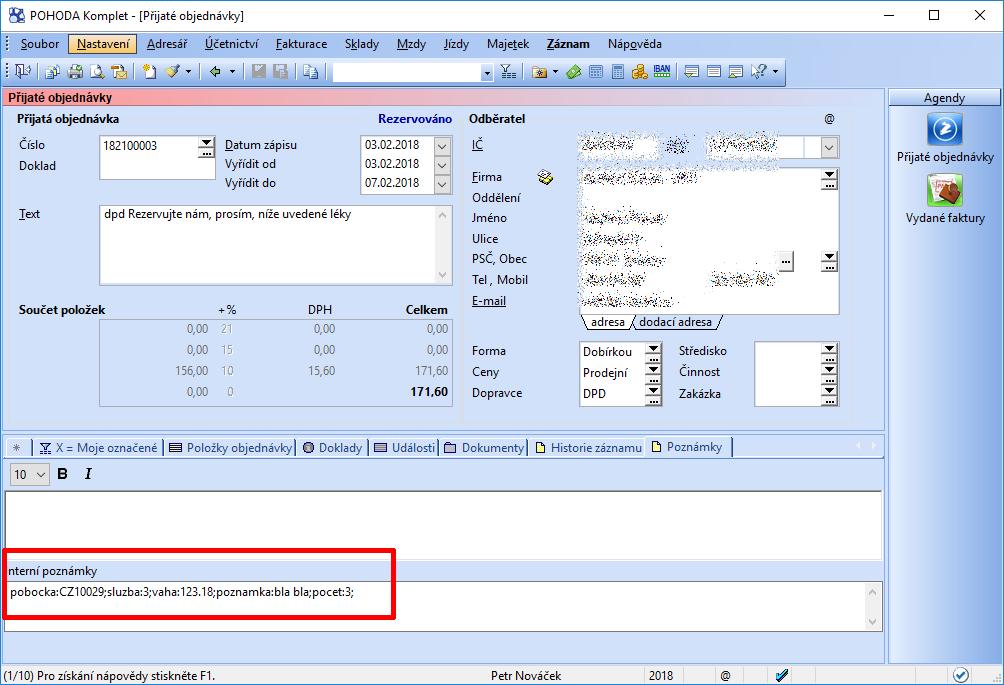
Task: Expand the Vyřídit do date dropdown
Action: click(x=442, y=184)
